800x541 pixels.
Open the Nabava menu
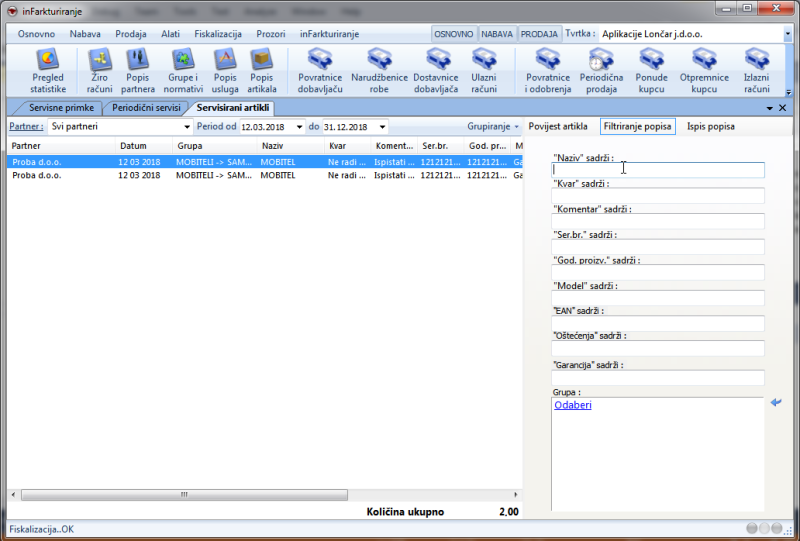click(x=85, y=34)
